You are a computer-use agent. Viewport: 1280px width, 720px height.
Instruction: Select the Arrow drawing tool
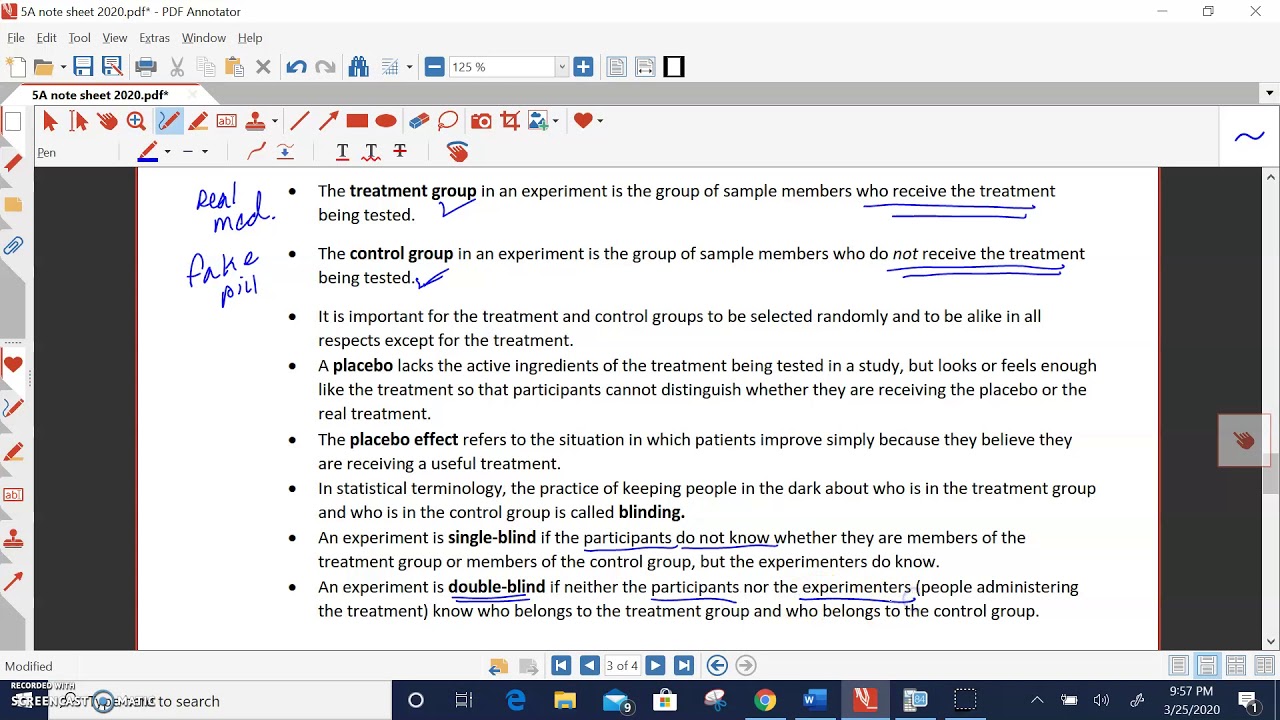coord(328,121)
